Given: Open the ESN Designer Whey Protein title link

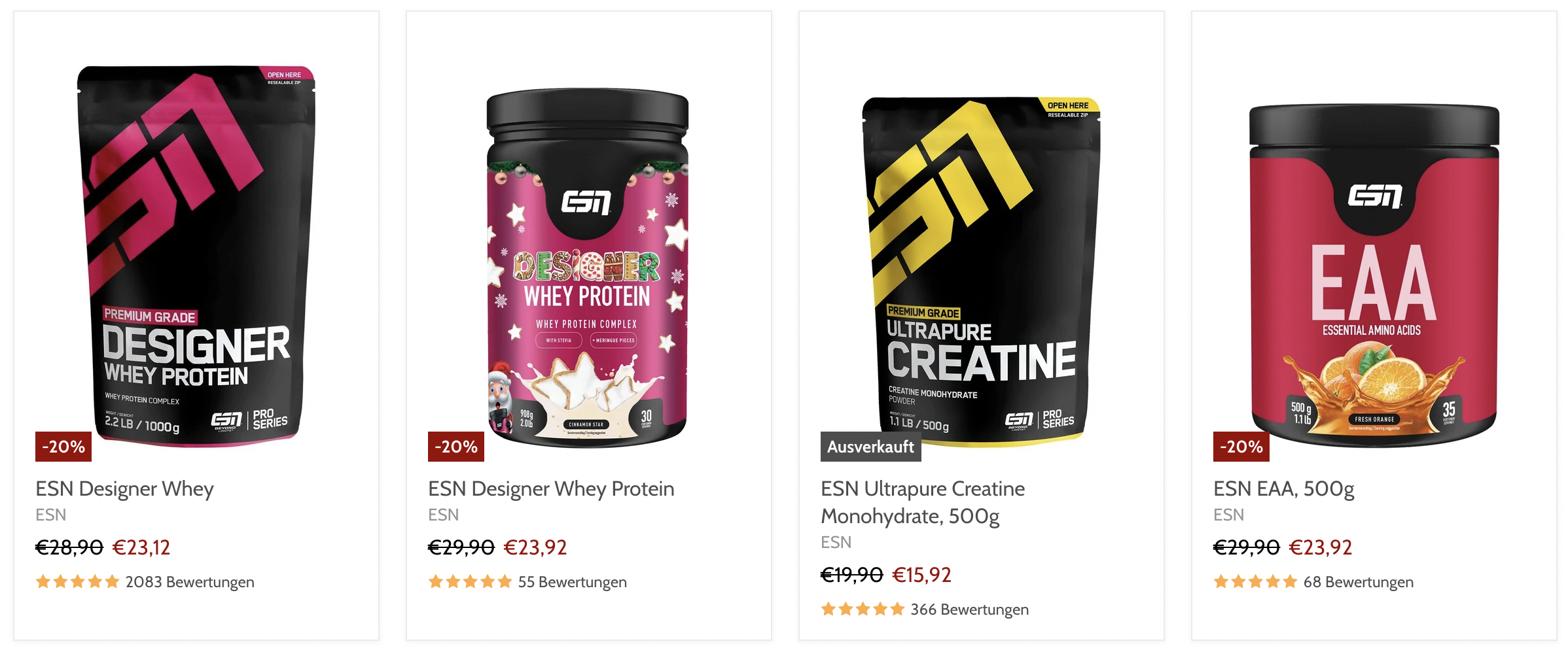Looking at the screenshot, I should [x=551, y=489].
